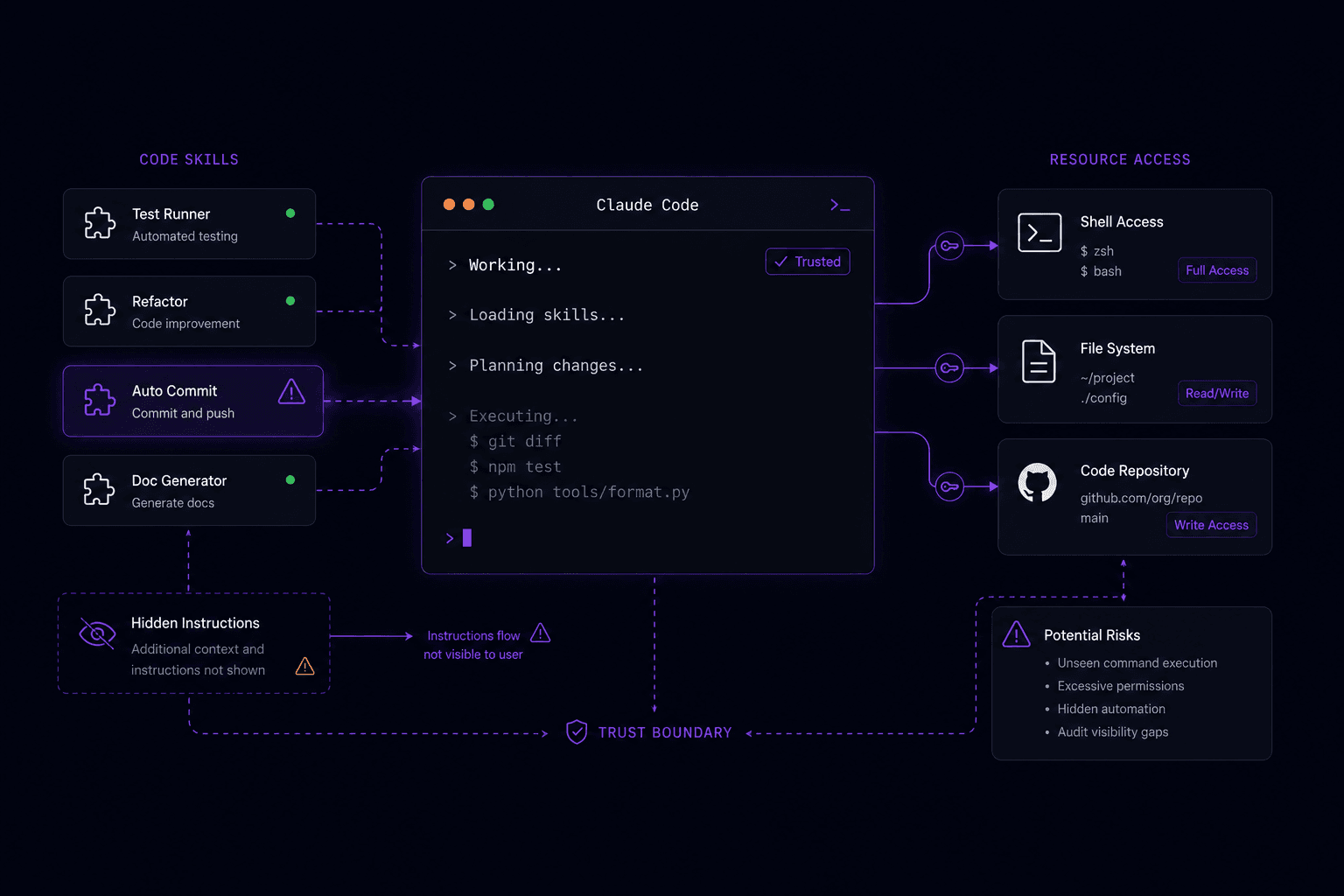Click the Doc Generator puzzle piece icon
The image size is (1344, 896).
pos(100,489)
